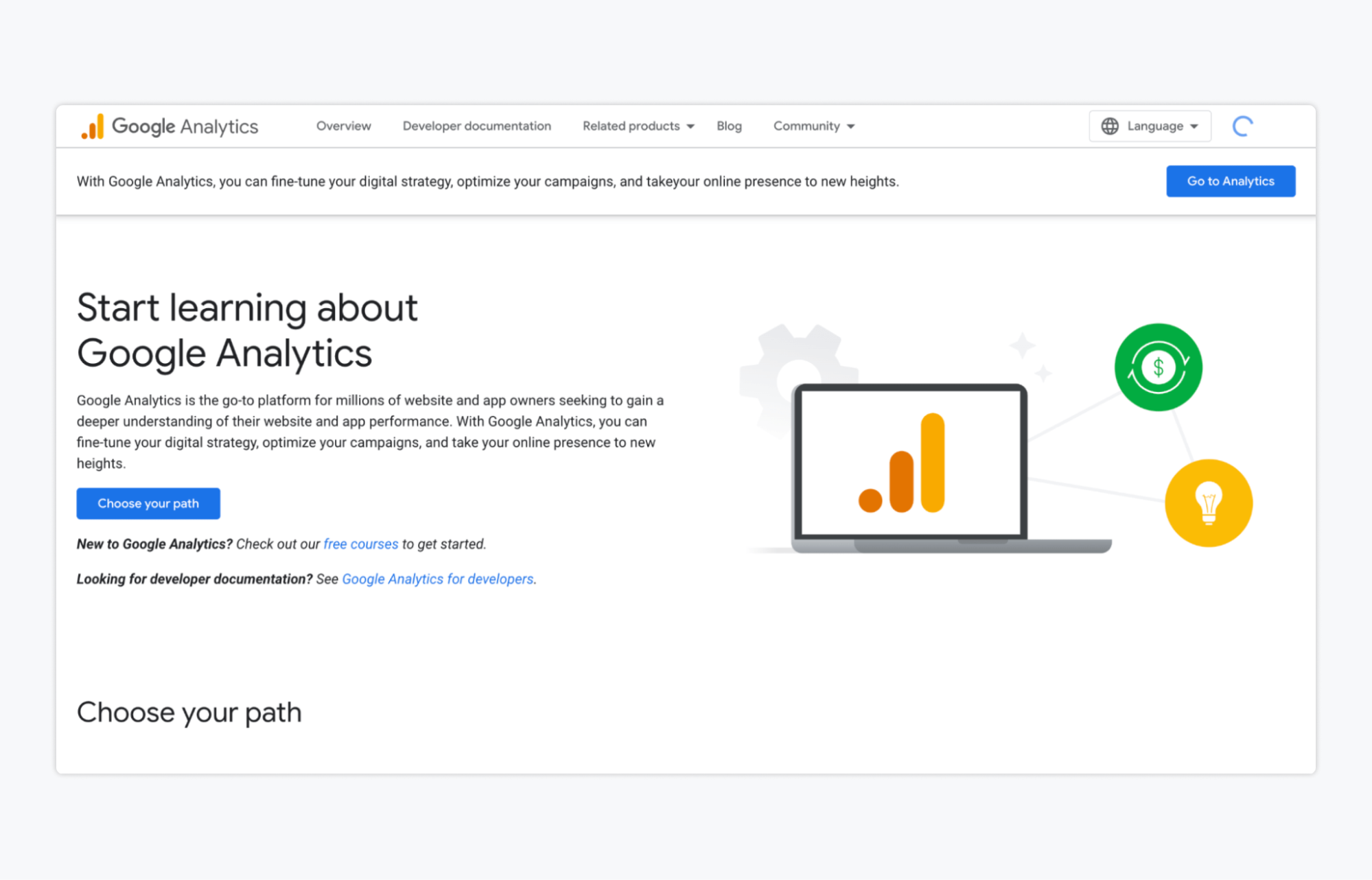Click the globe icon in Language button

[x=1110, y=126]
